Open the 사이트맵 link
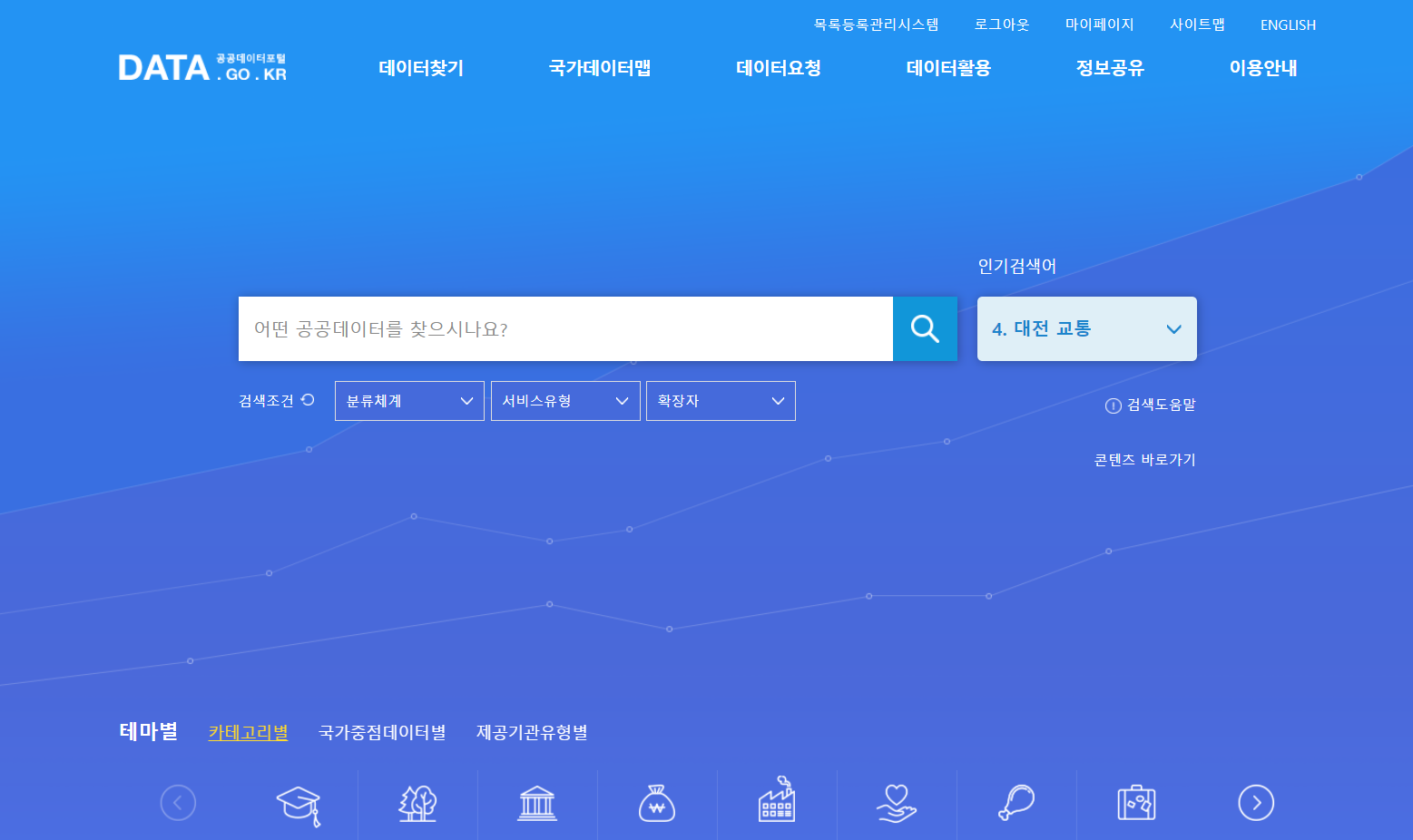This screenshot has height=840, width=1413. tap(1197, 24)
